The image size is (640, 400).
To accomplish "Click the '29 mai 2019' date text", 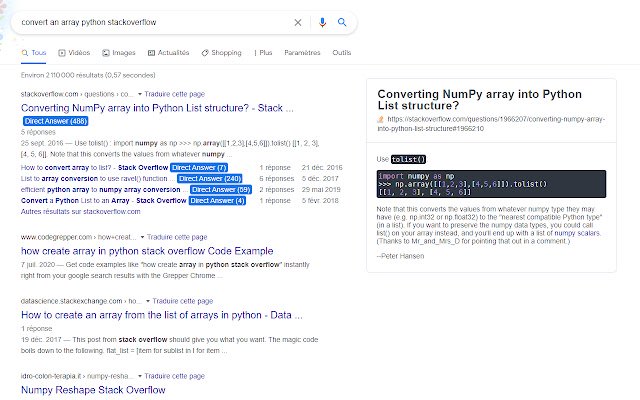I will (x=321, y=190).
